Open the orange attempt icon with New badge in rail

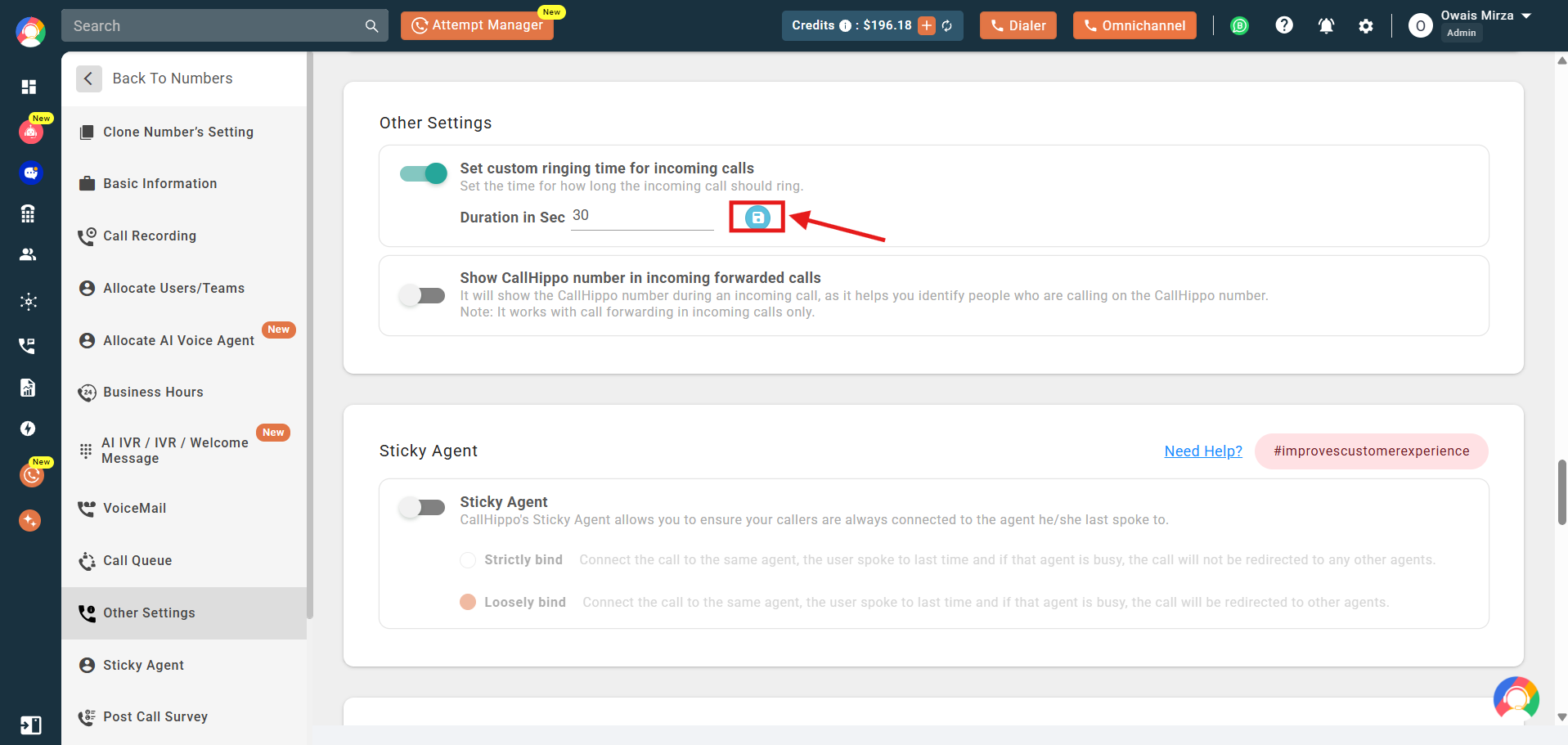31,475
